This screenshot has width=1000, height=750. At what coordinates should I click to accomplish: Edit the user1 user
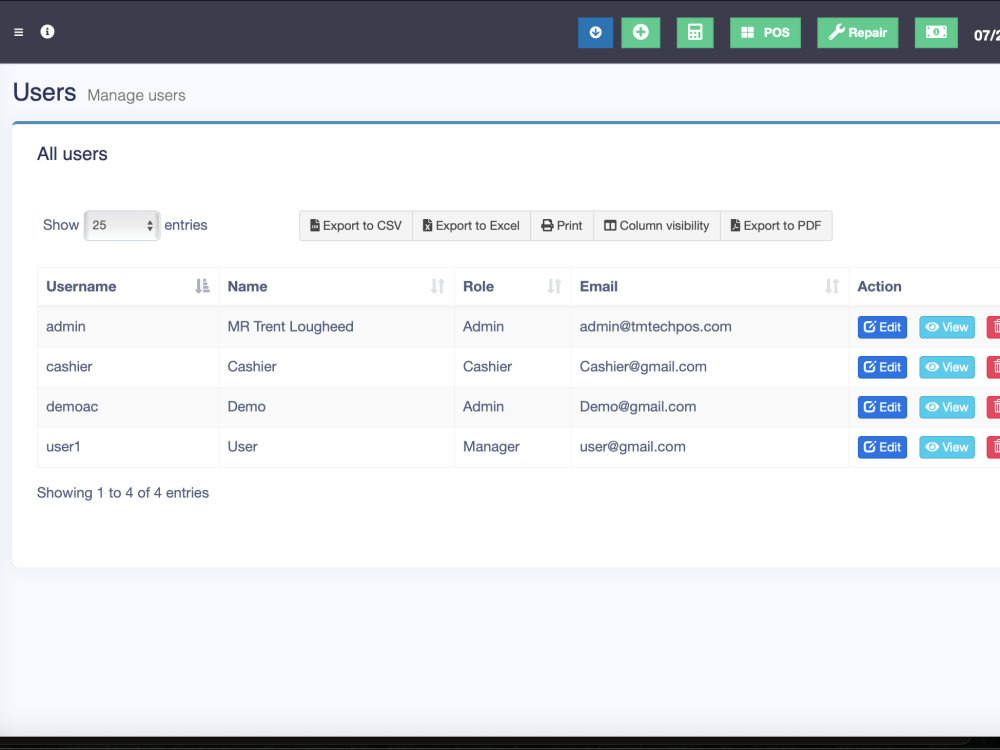pyautogui.click(x=882, y=448)
